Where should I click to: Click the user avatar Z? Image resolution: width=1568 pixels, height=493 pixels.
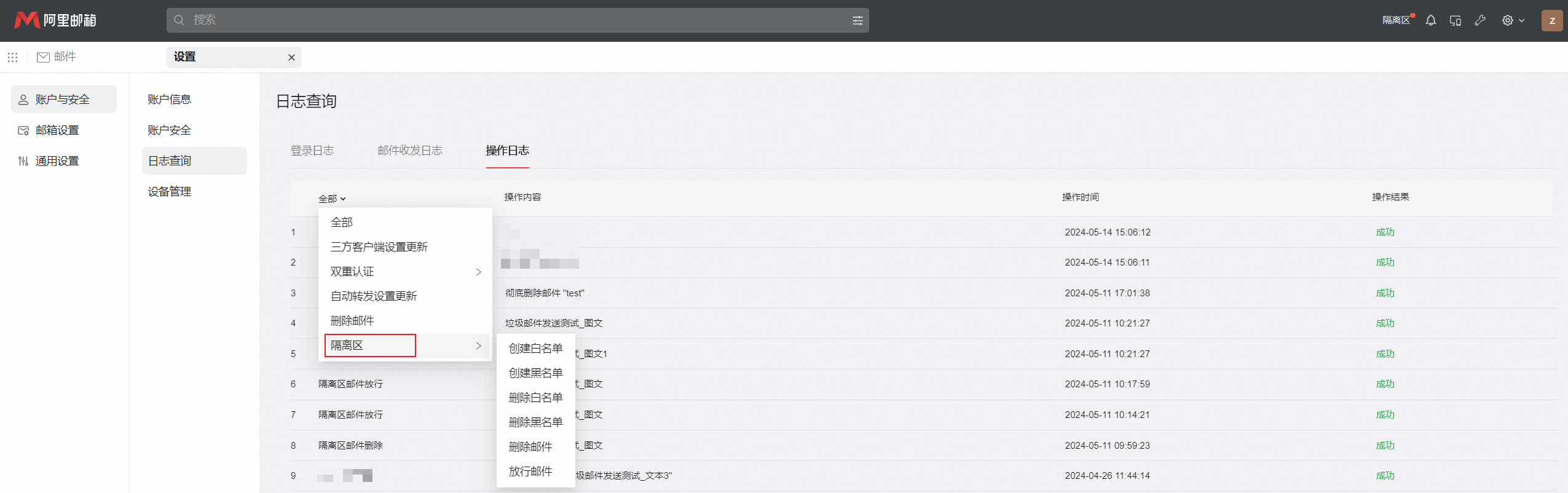click(1551, 20)
